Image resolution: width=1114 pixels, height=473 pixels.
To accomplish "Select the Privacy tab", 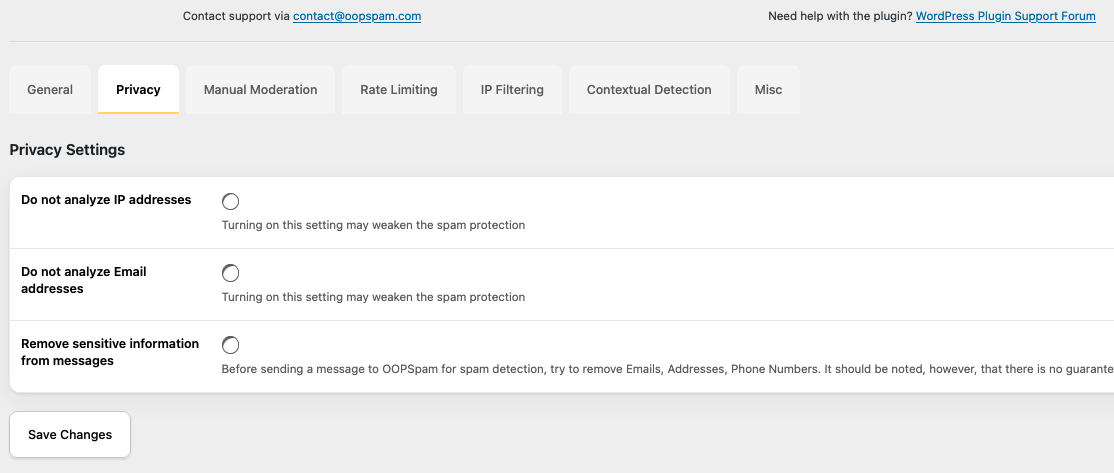I will pyautogui.click(x=138, y=90).
